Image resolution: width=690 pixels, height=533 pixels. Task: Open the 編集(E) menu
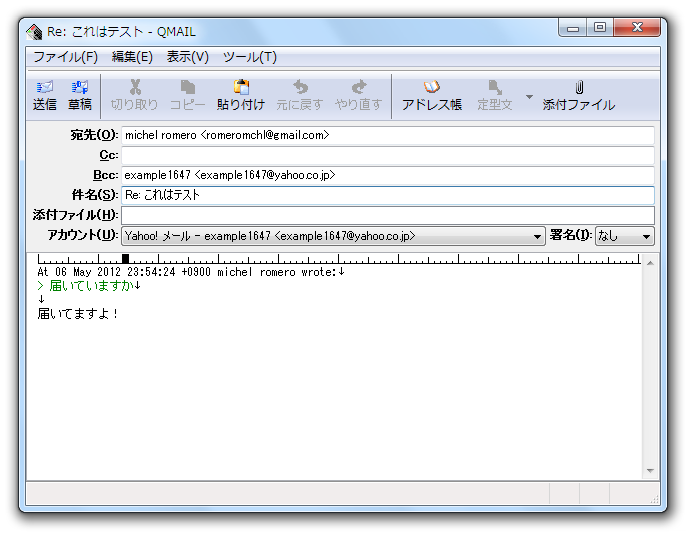tap(132, 57)
